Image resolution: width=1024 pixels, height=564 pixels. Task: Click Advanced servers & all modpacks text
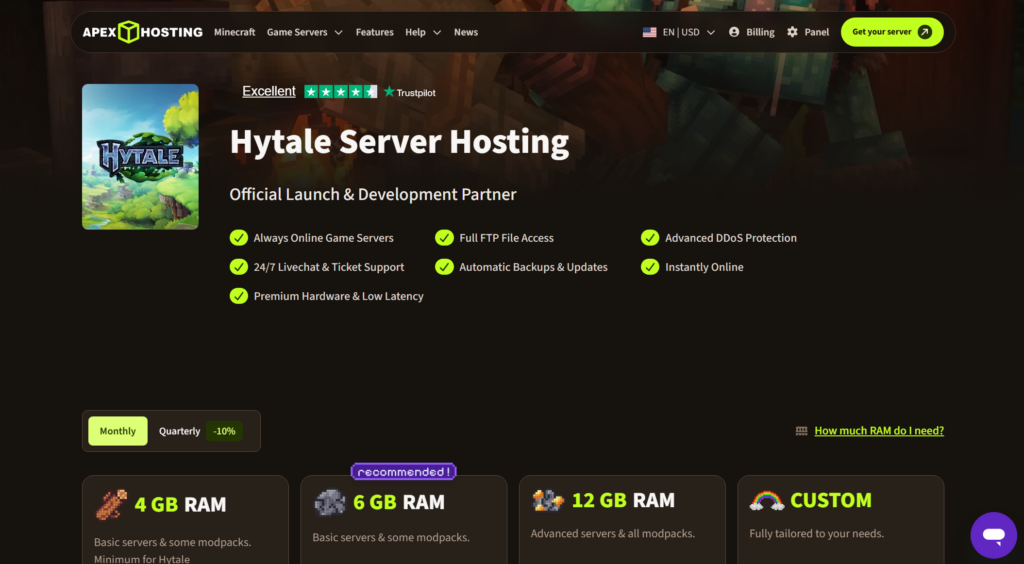click(x=613, y=534)
